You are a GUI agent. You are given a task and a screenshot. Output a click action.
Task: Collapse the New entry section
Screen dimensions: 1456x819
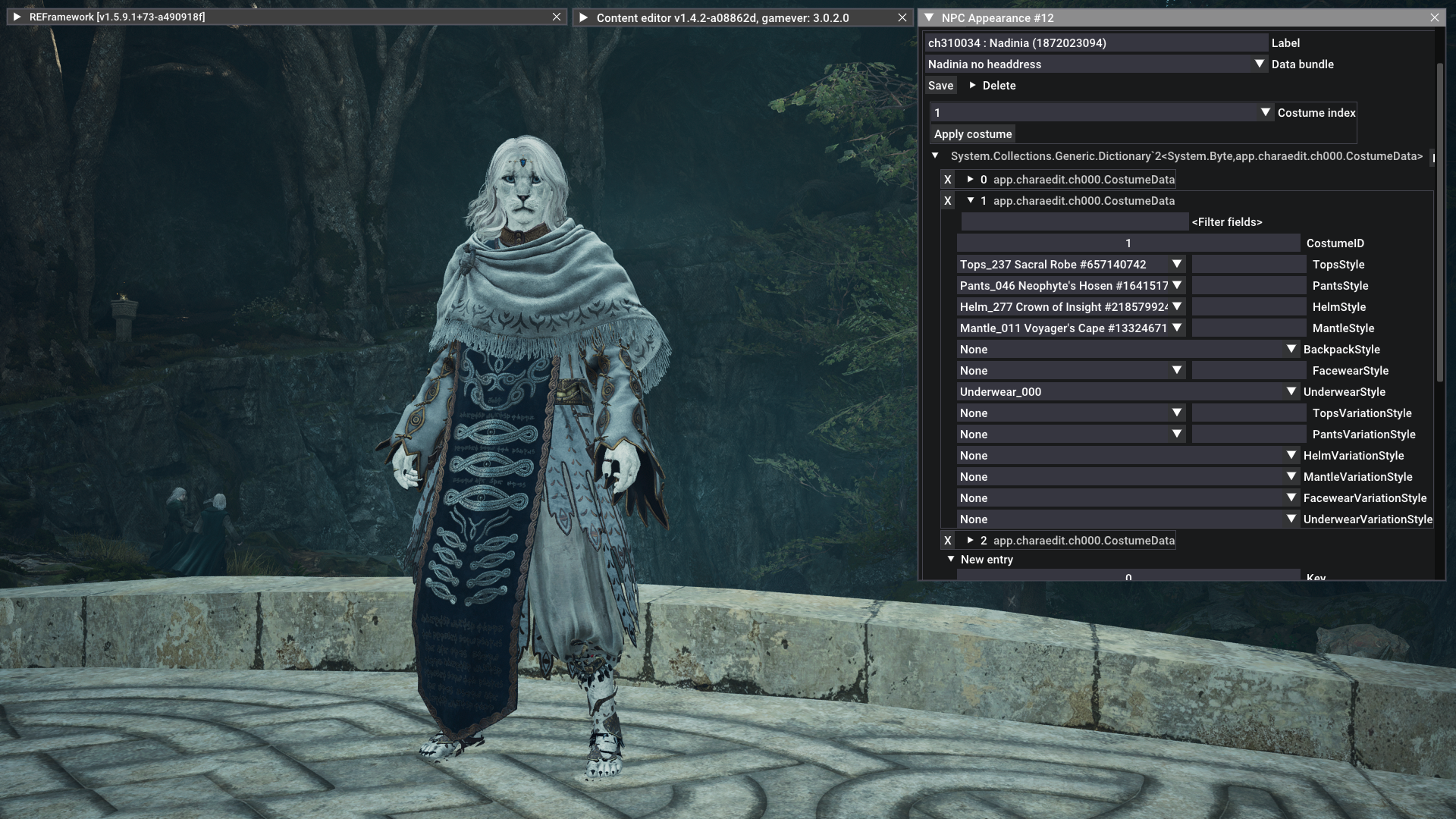tap(951, 560)
